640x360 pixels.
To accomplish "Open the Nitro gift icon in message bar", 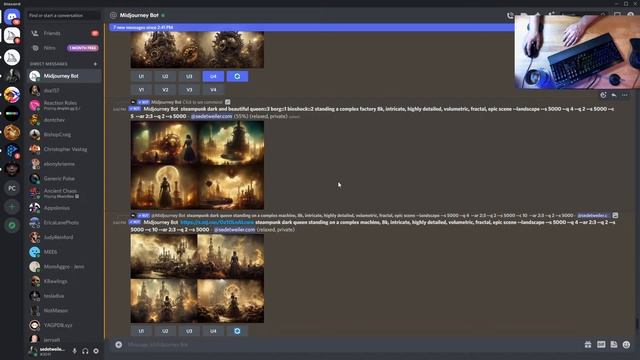I will (588, 344).
